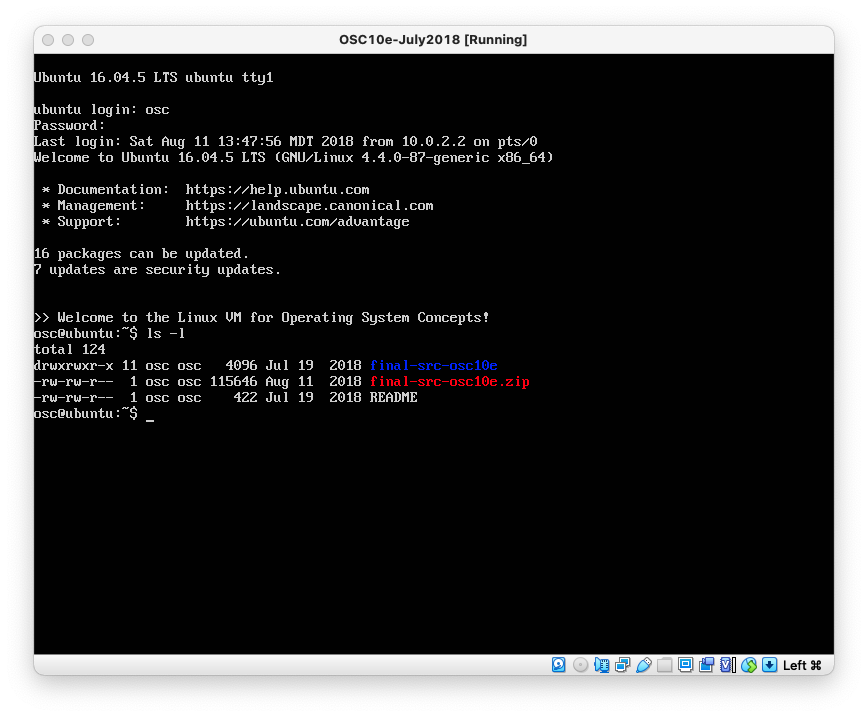Screen dimensions: 868x717
Task: Click the 'total 124' line
Action: coord(70,349)
